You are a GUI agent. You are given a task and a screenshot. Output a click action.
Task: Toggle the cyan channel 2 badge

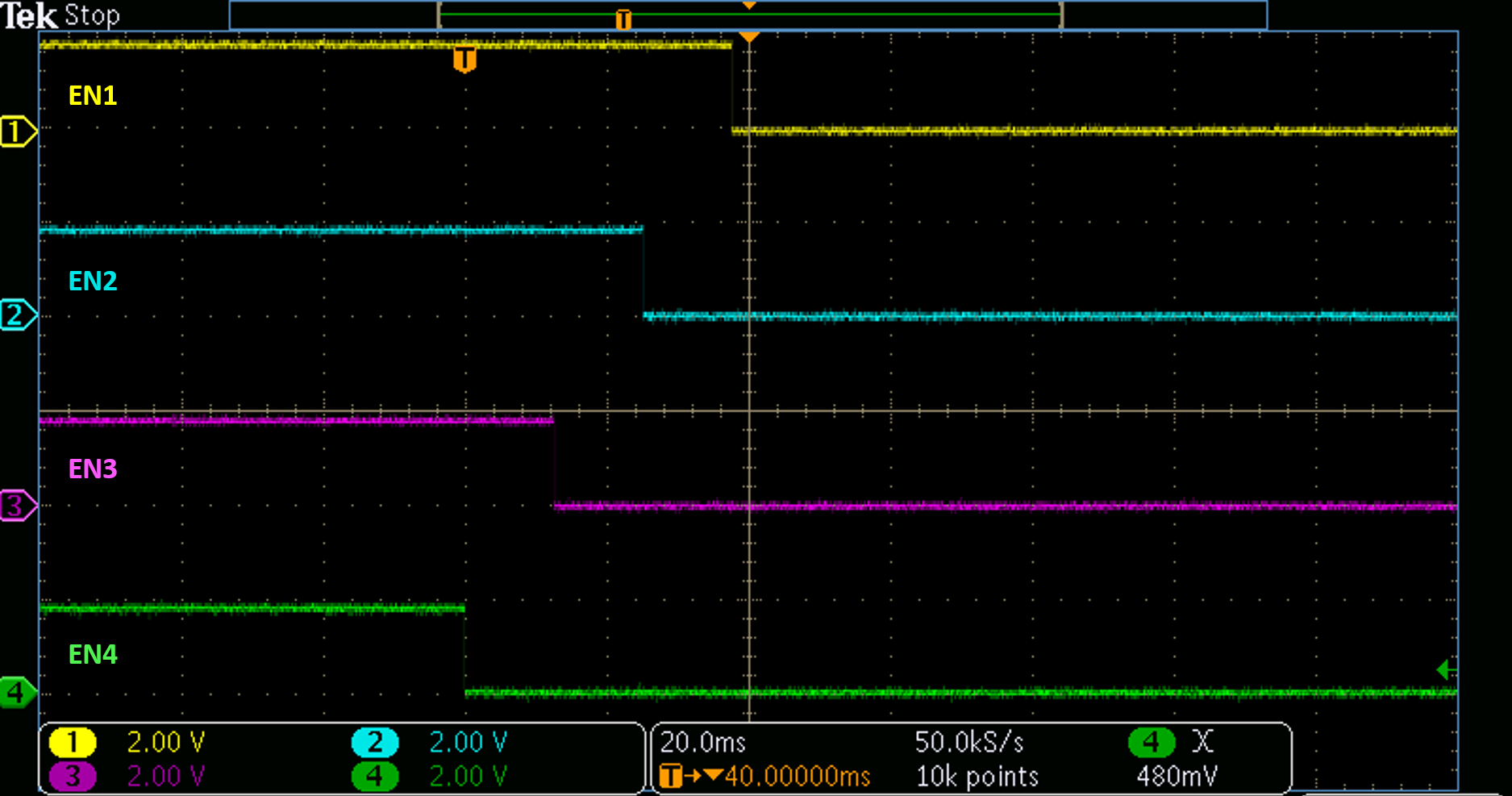375,742
